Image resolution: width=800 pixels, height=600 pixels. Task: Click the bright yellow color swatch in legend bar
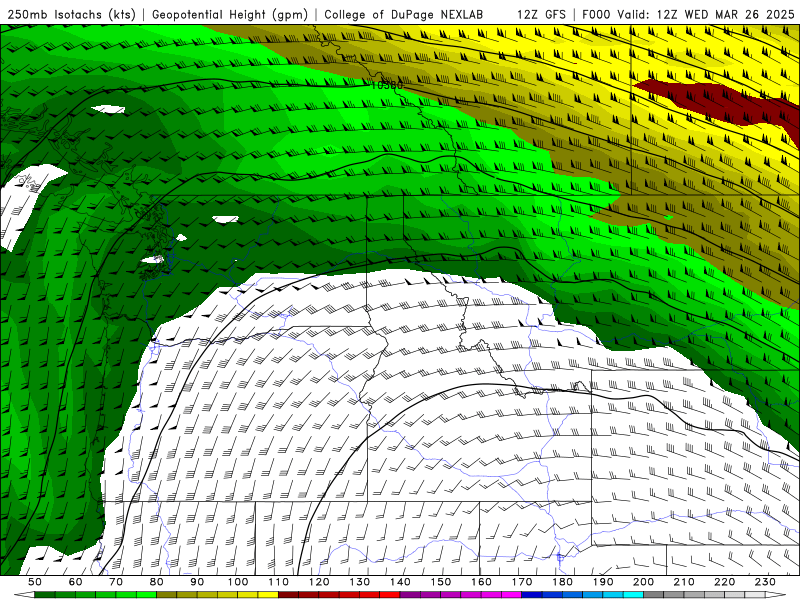268,595
